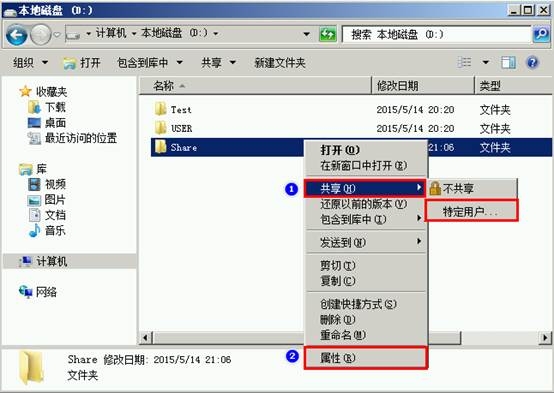Click horizontal scrollbar right arrow

point(545,338)
